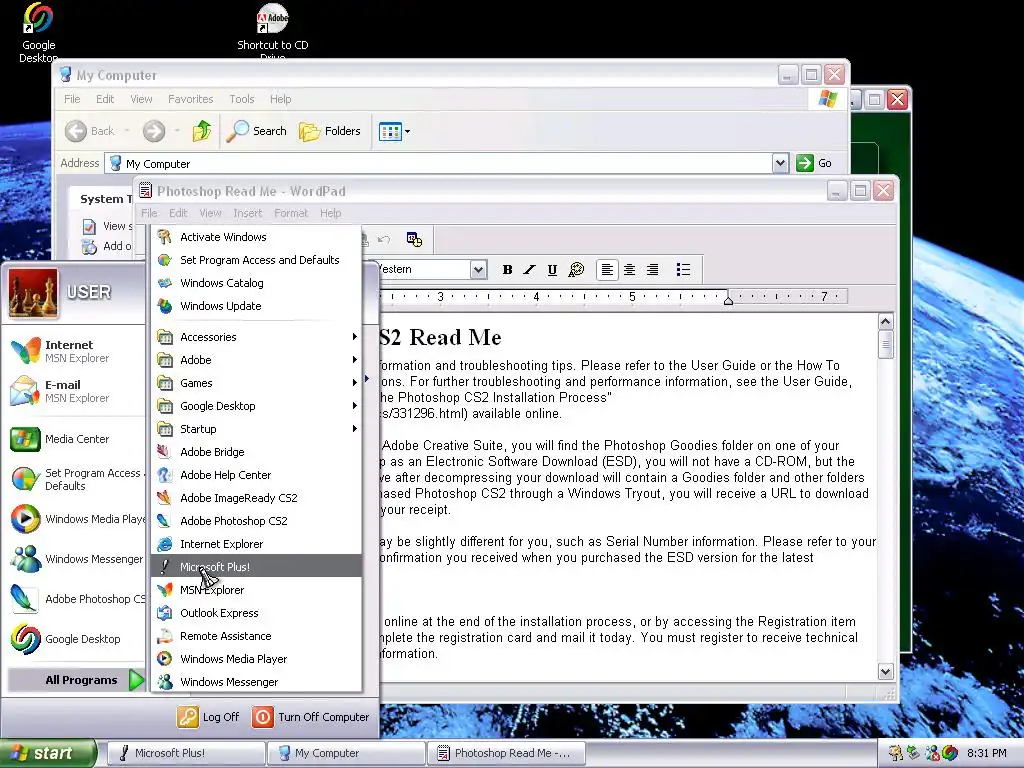Screen dimensions: 1024x768
Task: Open Set Program Access and Defaults entry
Action: 257,260
